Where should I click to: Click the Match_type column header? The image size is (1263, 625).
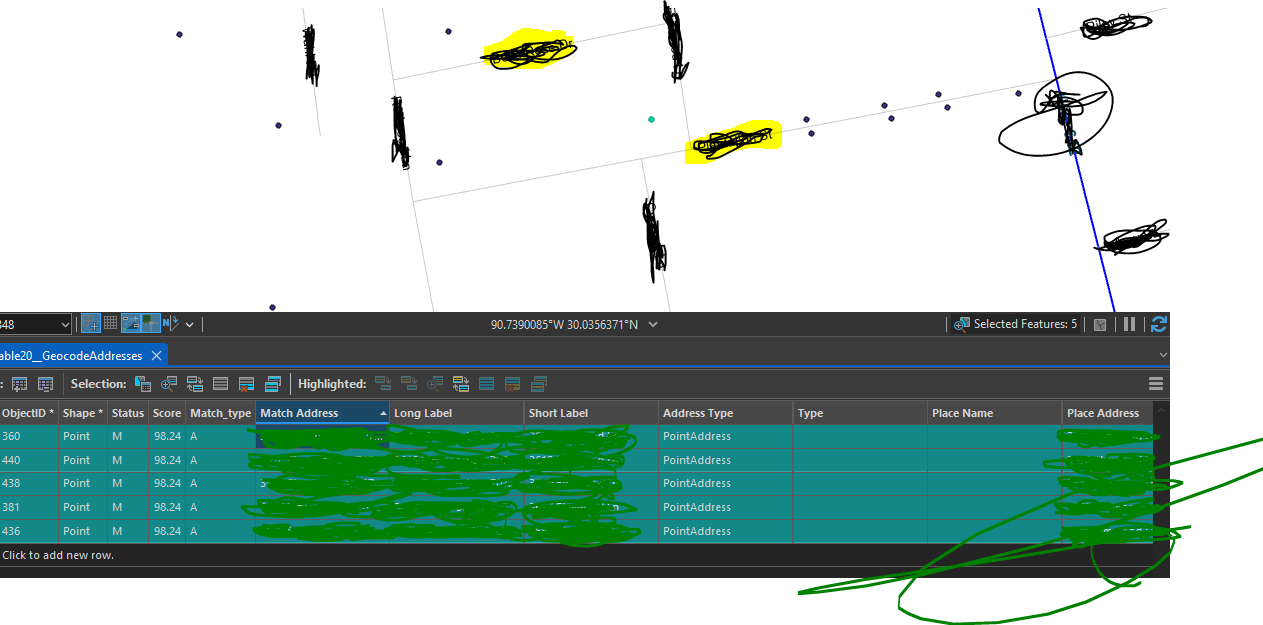click(x=221, y=413)
